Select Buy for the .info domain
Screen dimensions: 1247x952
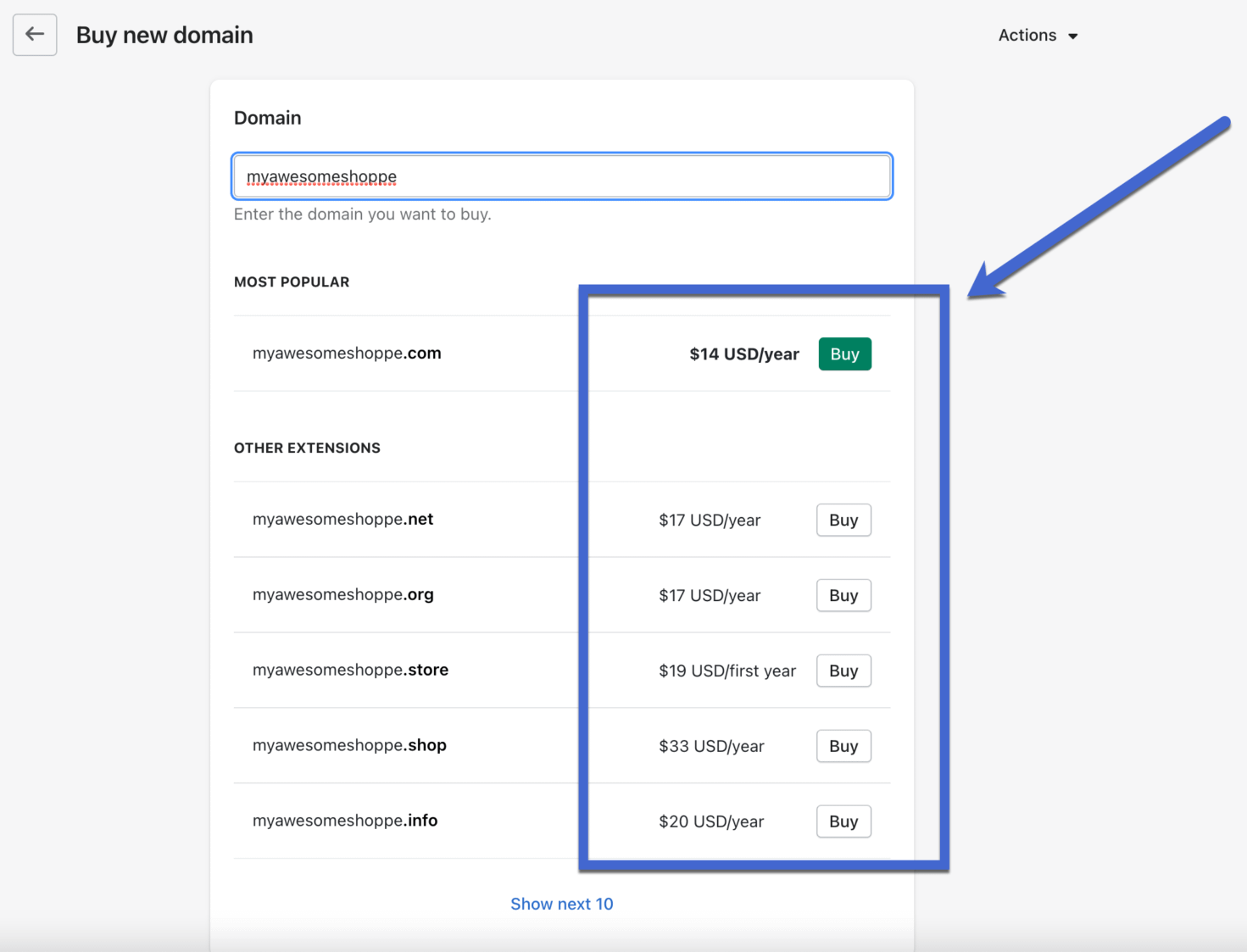tap(843, 821)
